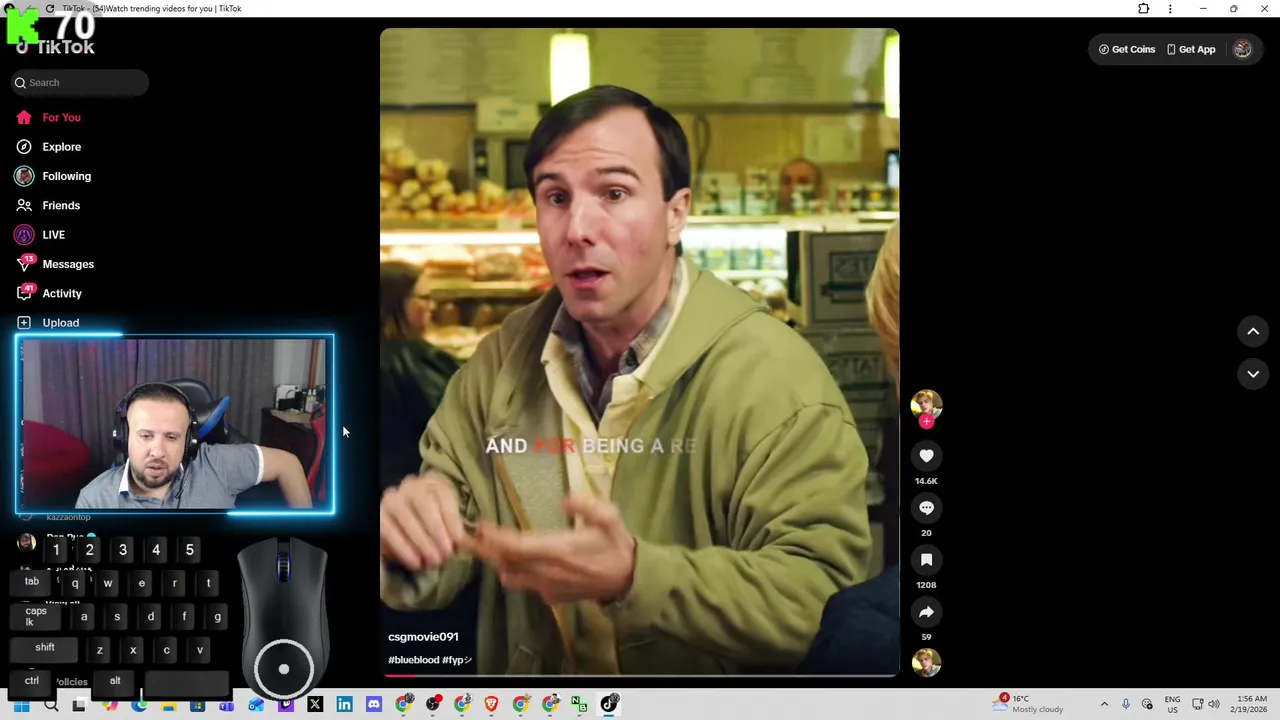This screenshot has height=720, width=1280.
Task: Switch ENG US input language
Action: pyautogui.click(x=1172, y=704)
